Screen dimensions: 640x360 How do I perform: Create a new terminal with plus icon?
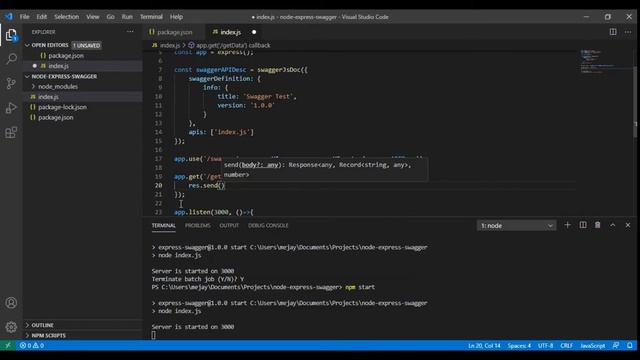click(567, 225)
